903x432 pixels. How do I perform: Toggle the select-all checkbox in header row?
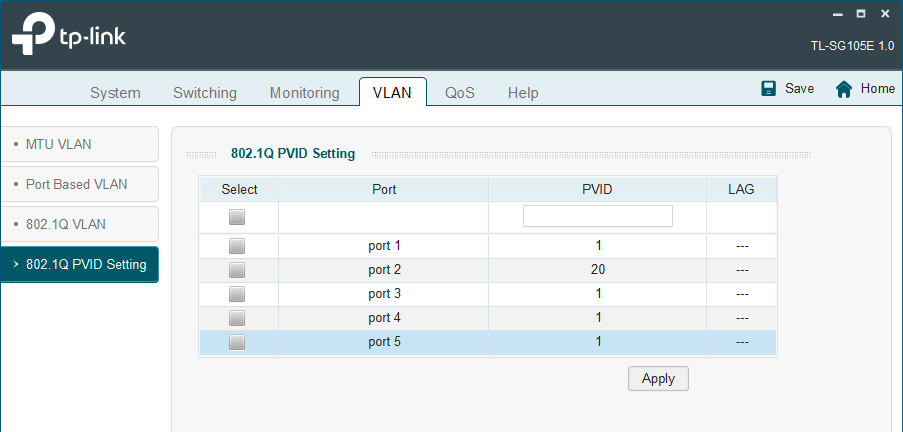coord(237,217)
